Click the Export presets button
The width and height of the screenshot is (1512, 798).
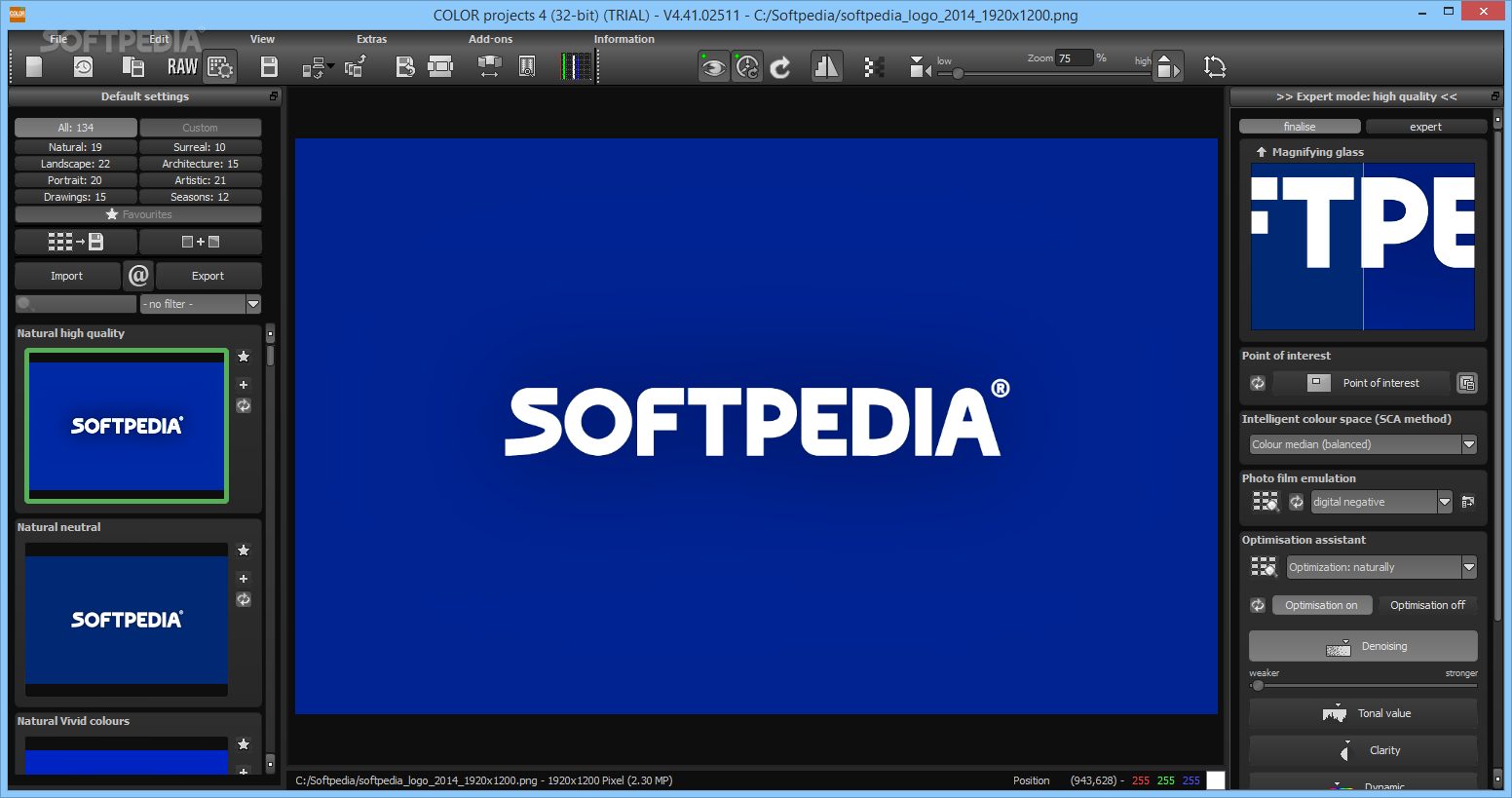[208, 276]
